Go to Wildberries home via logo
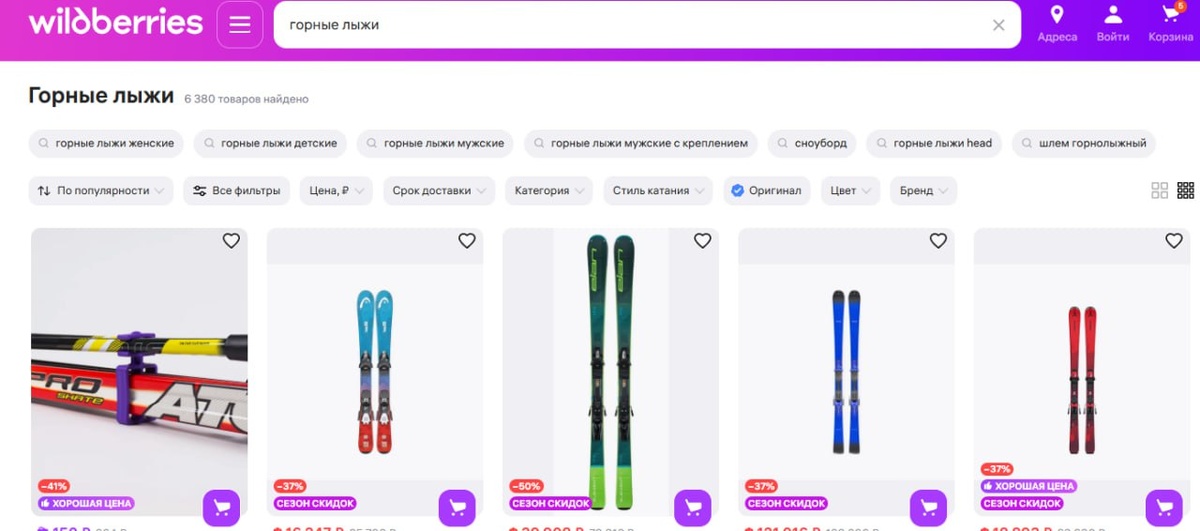 (115, 22)
